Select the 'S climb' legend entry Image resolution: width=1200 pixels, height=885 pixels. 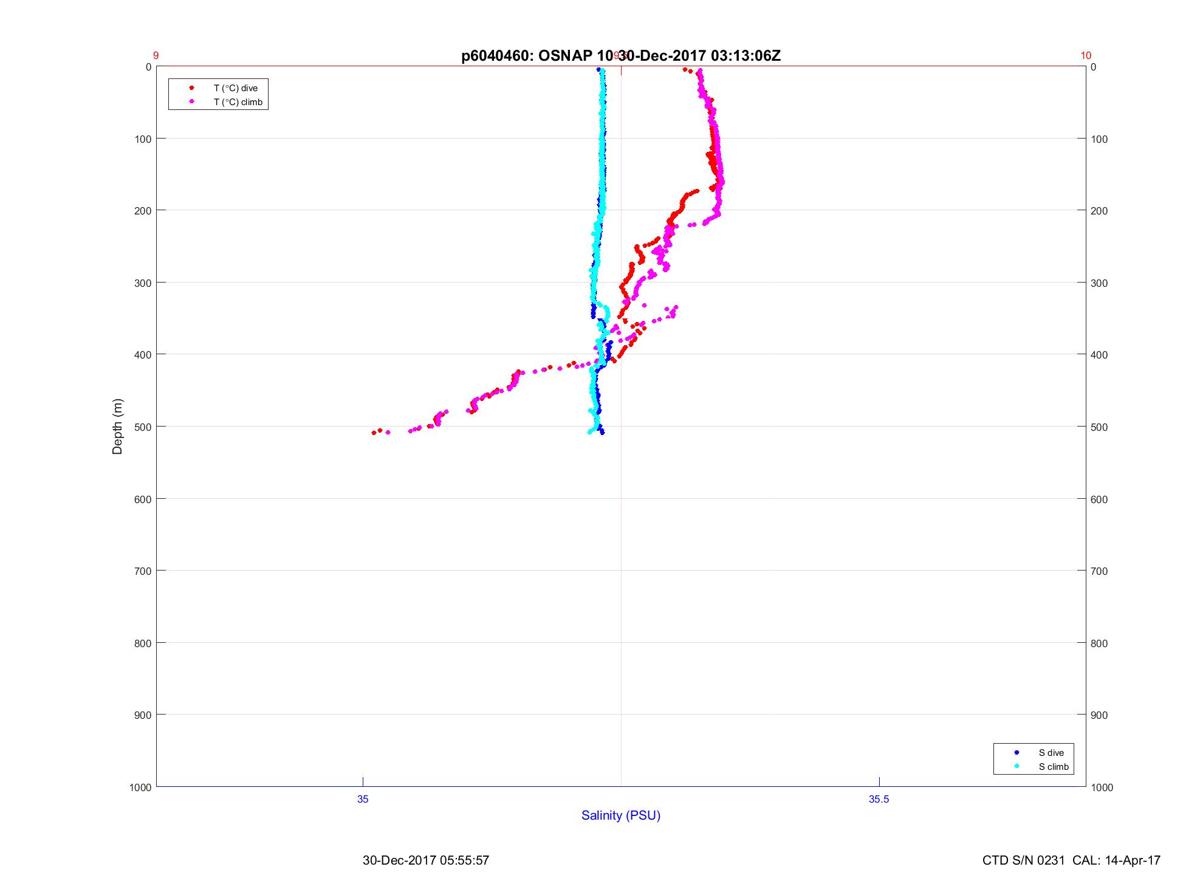click(1054, 766)
